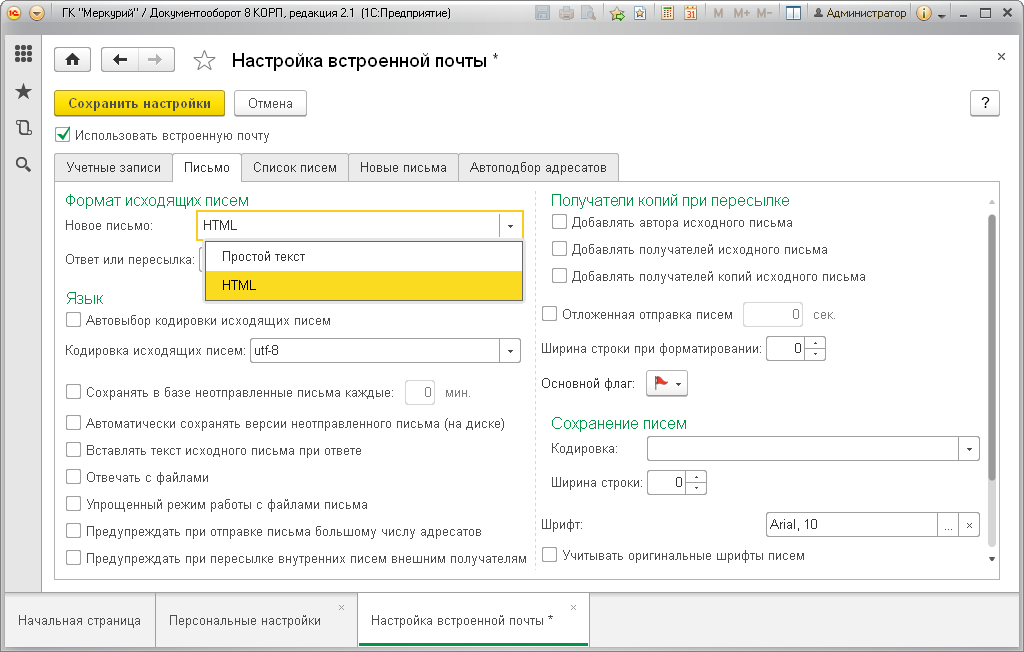The height and width of the screenshot is (652, 1024).
Task: Open the info icon in title bar
Action: tap(923, 13)
